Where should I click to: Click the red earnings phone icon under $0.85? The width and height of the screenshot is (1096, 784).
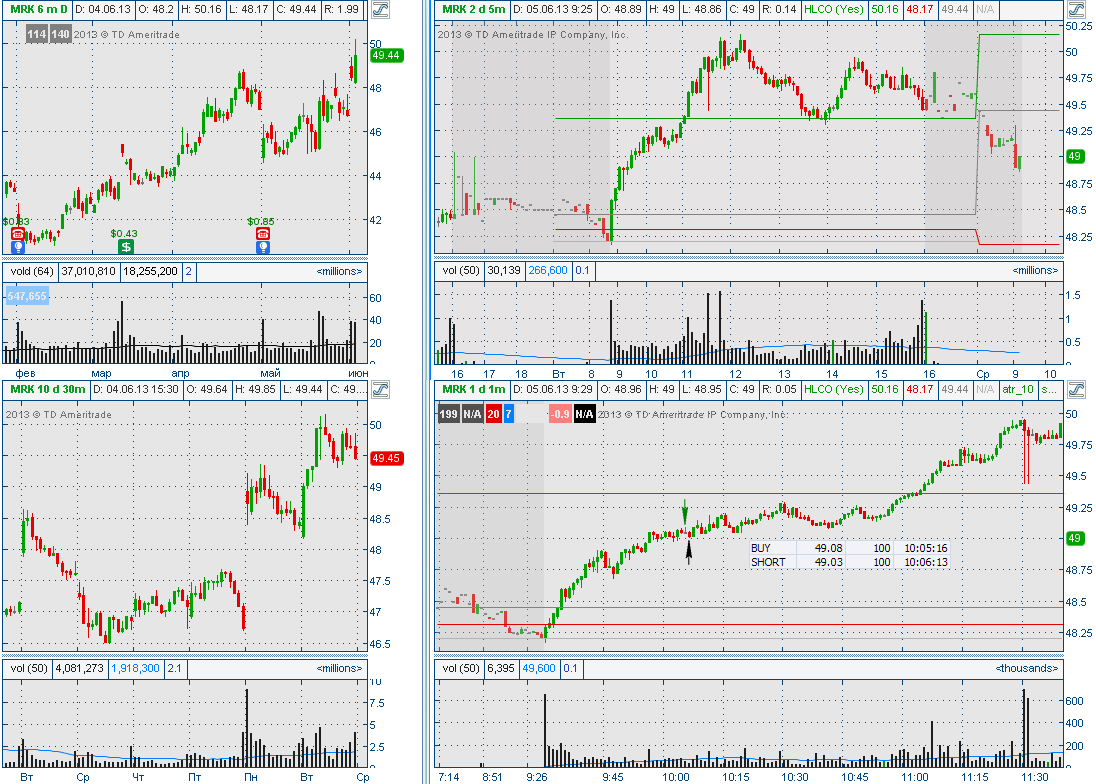263,233
